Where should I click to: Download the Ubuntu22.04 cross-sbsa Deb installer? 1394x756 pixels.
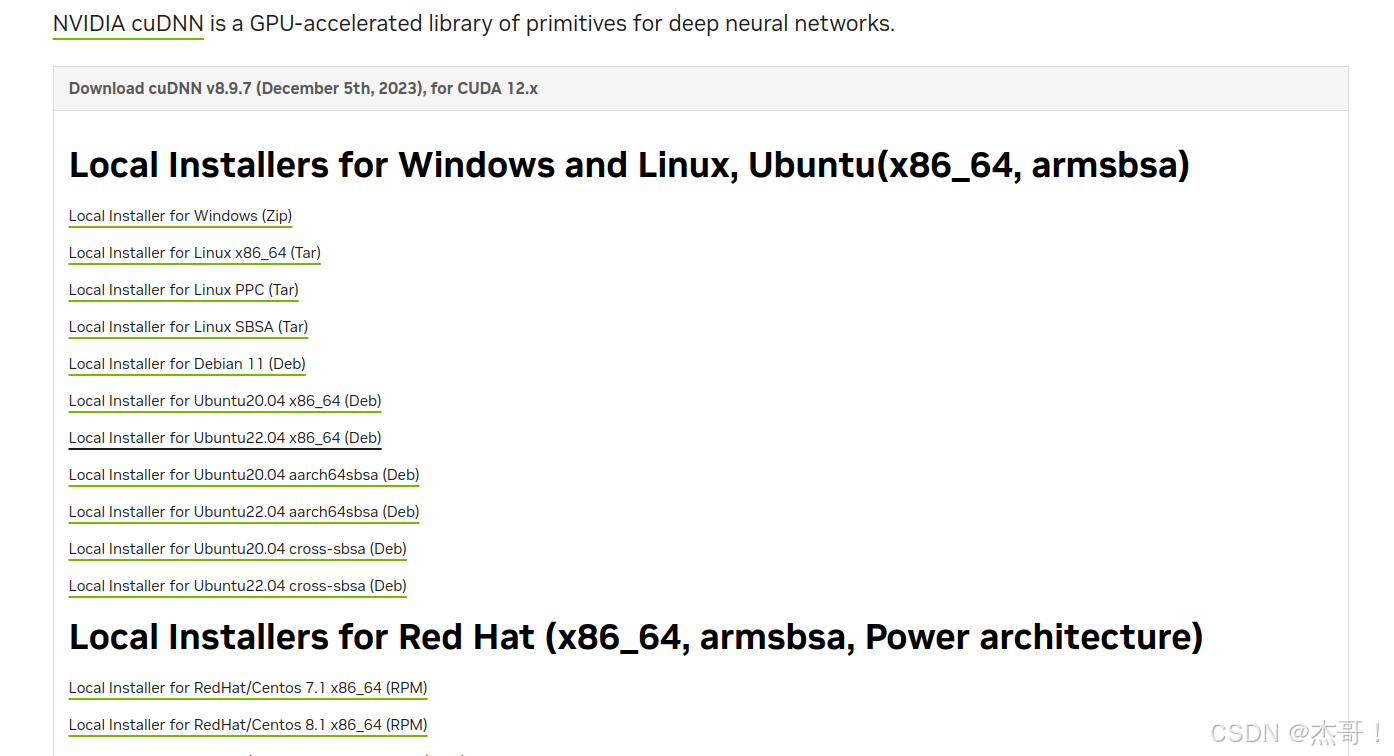tap(237, 586)
